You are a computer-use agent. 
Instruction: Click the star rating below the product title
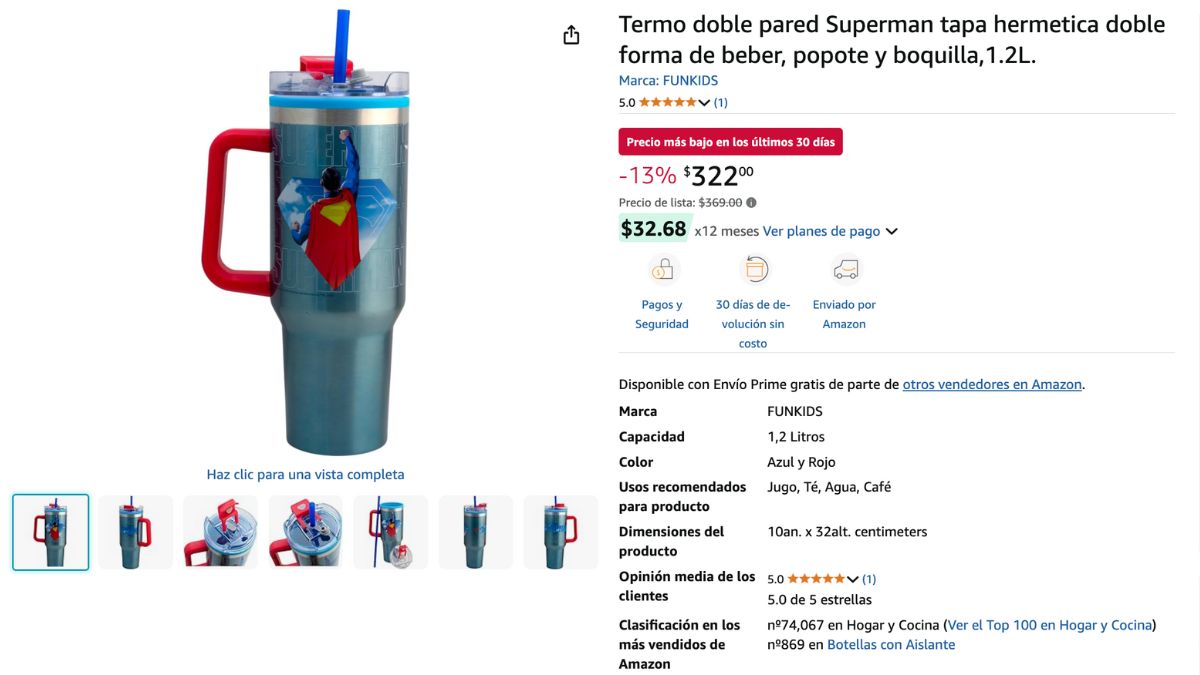point(668,102)
